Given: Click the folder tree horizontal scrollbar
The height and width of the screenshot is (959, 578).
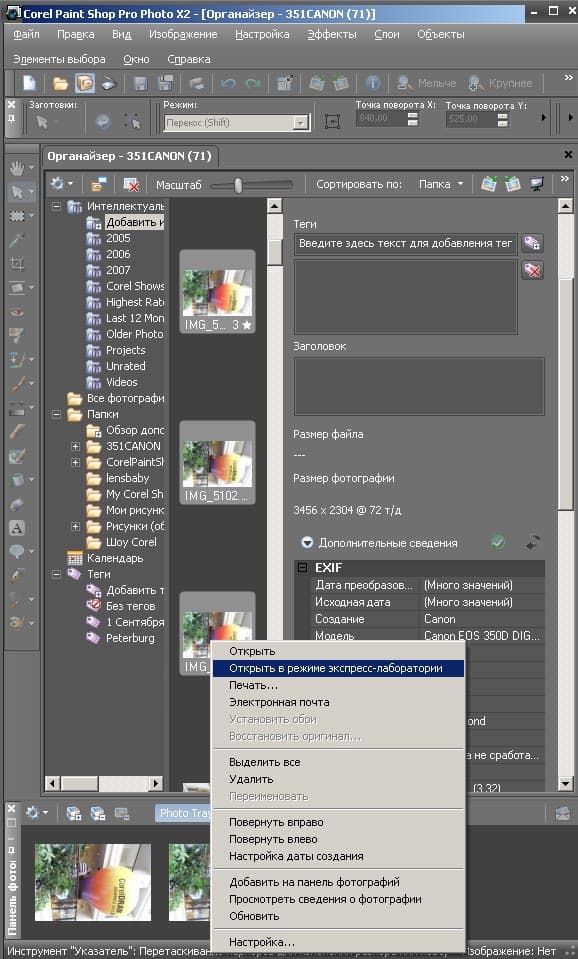Looking at the screenshot, I should point(104,783).
